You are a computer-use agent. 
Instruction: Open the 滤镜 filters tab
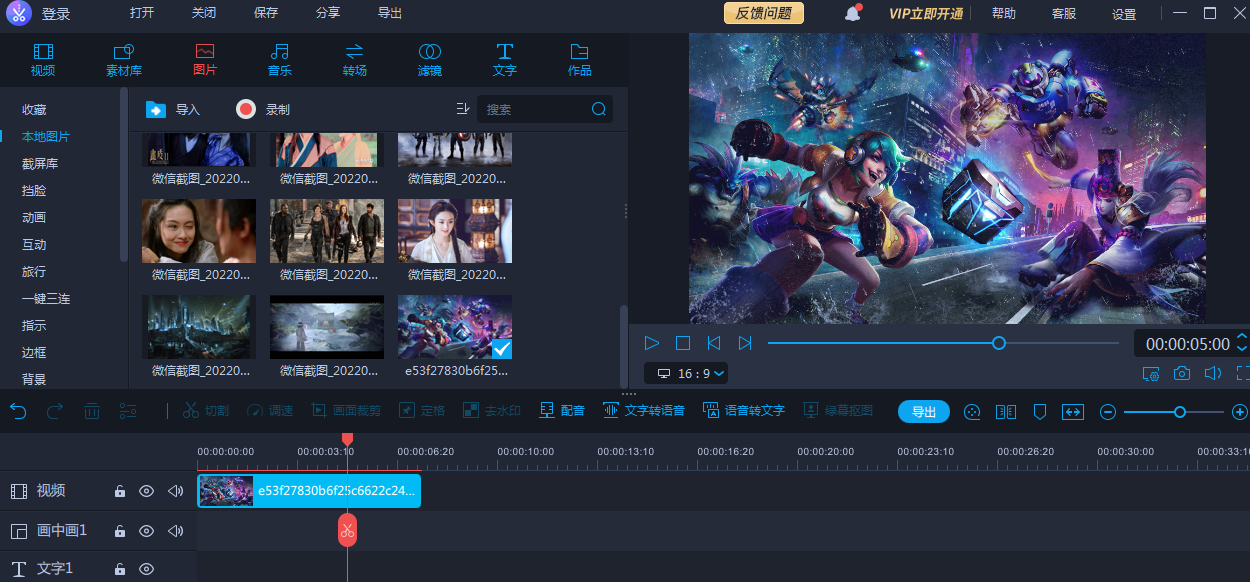pos(430,59)
